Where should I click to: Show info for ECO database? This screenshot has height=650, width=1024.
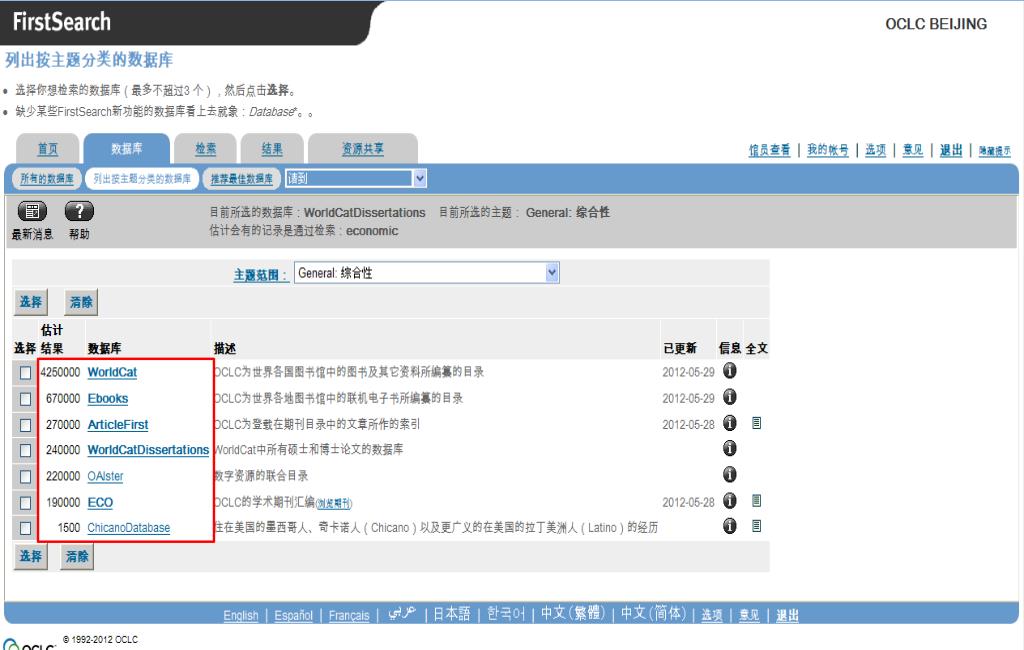coord(729,501)
